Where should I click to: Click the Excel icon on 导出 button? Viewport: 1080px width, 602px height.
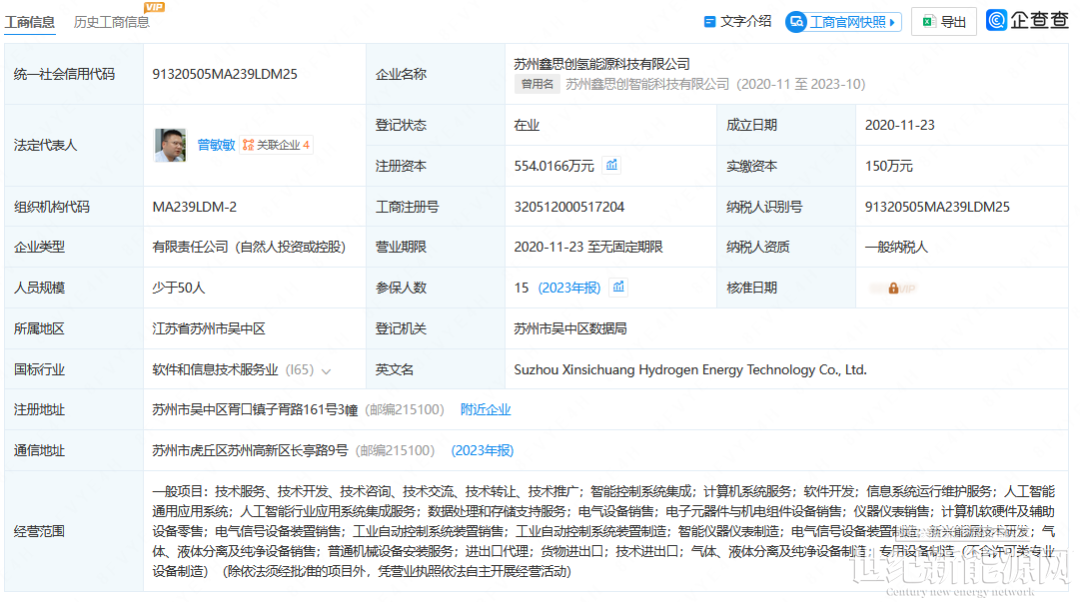tap(928, 22)
